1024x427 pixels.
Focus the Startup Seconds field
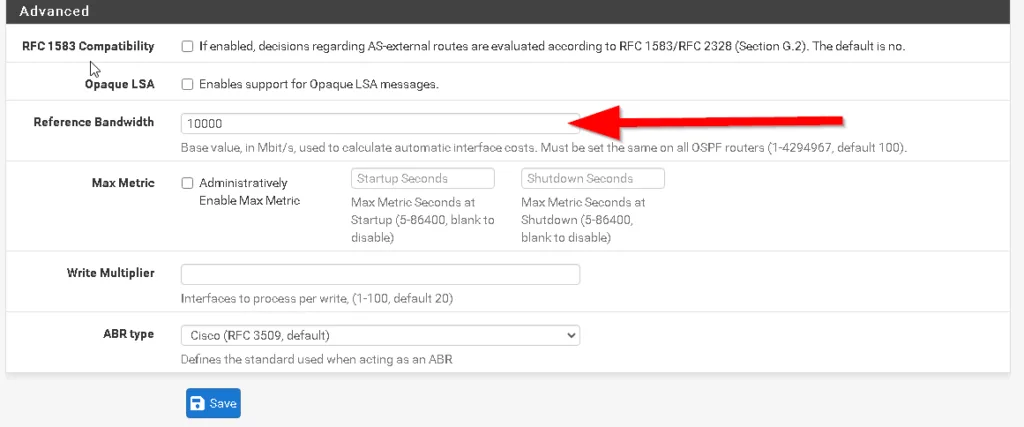tap(423, 178)
